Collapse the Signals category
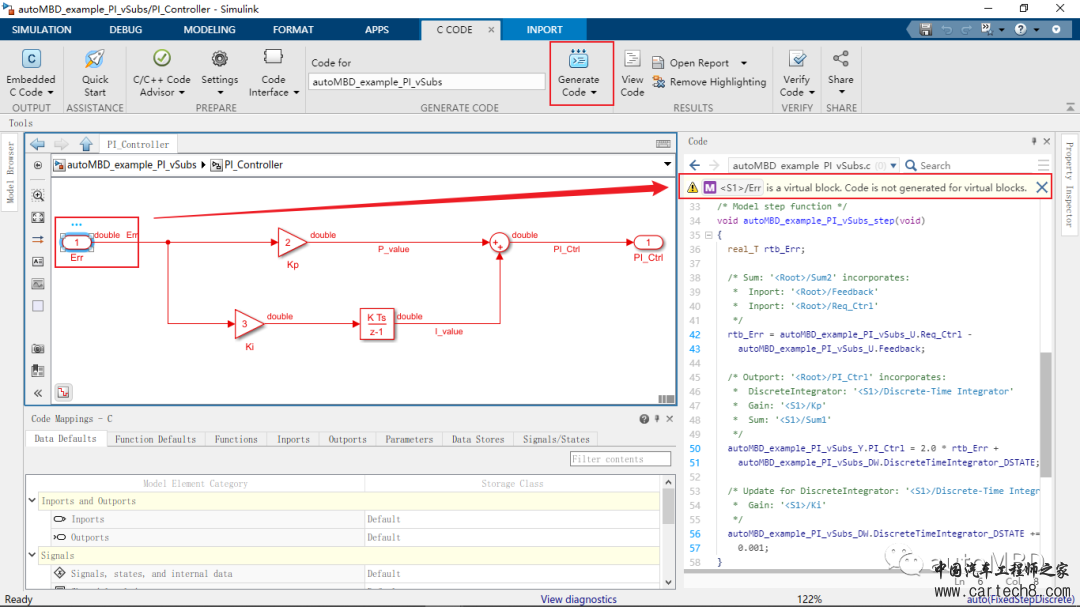Image resolution: width=1080 pixels, height=607 pixels. pos(32,555)
